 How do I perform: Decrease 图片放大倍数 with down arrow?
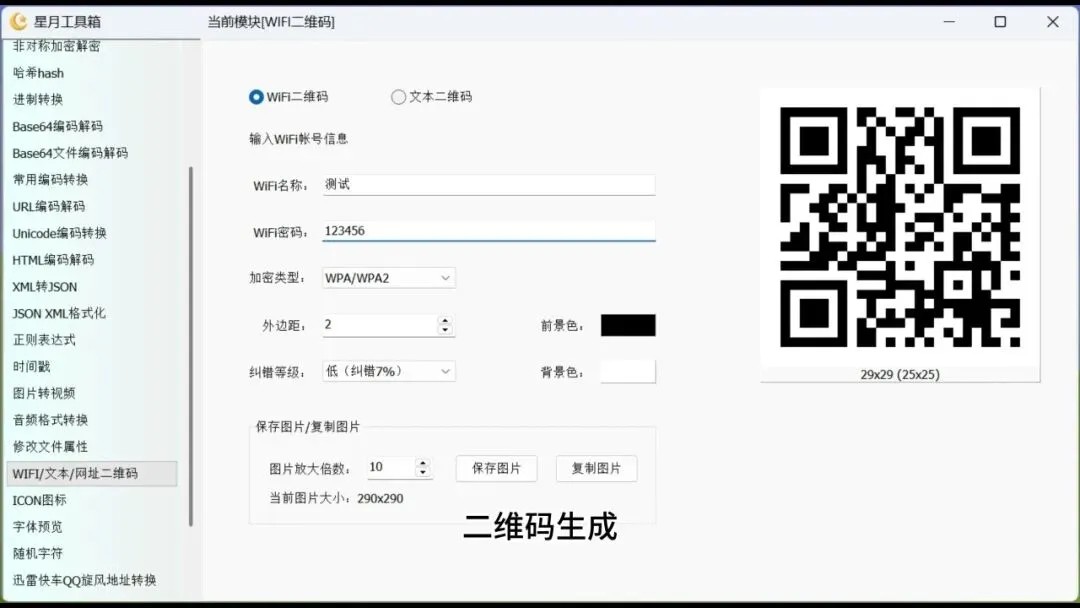[x=423, y=472]
